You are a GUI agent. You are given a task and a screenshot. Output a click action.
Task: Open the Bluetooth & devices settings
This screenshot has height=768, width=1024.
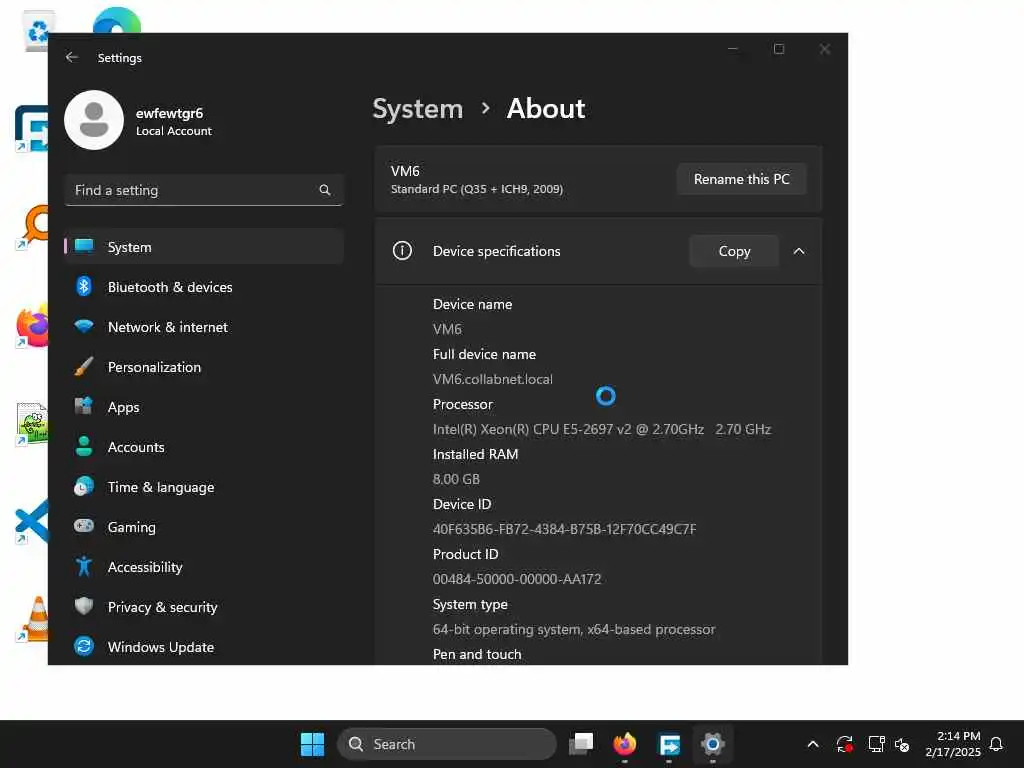click(204, 287)
